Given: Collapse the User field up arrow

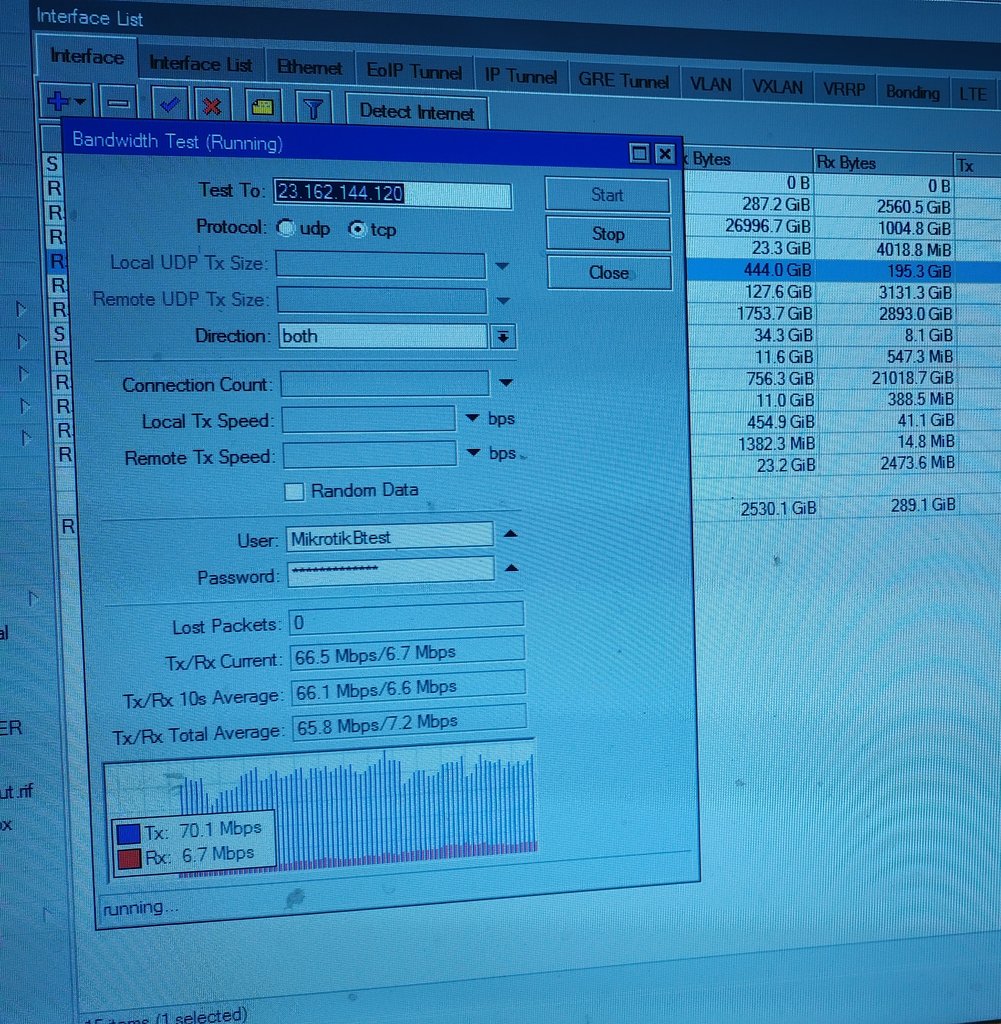Looking at the screenshot, I should tap(511, 534).
